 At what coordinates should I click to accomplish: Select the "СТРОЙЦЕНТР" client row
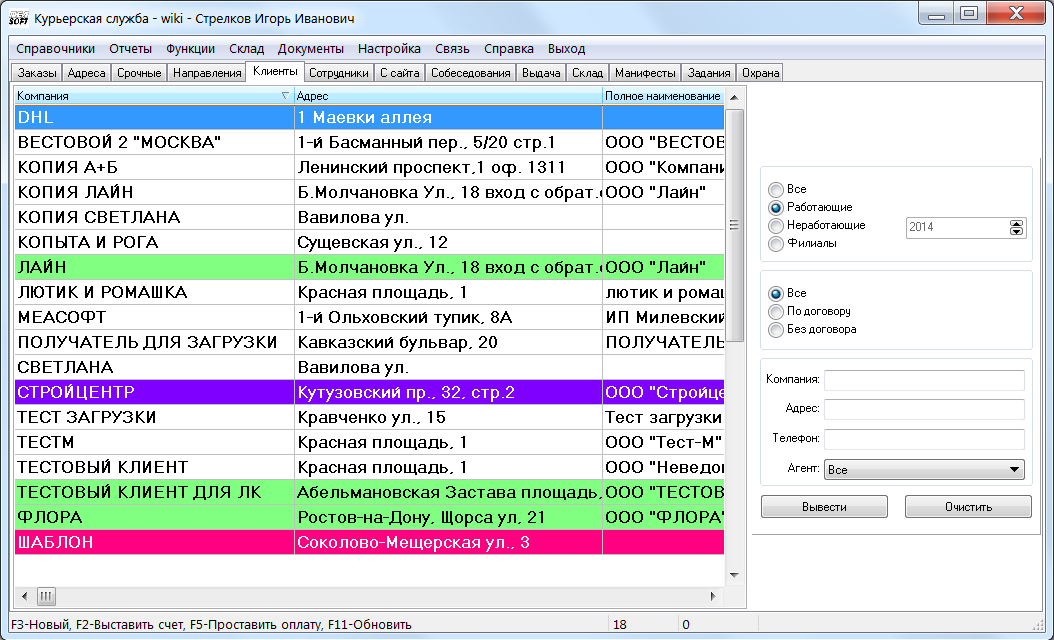tap(369, 392)
